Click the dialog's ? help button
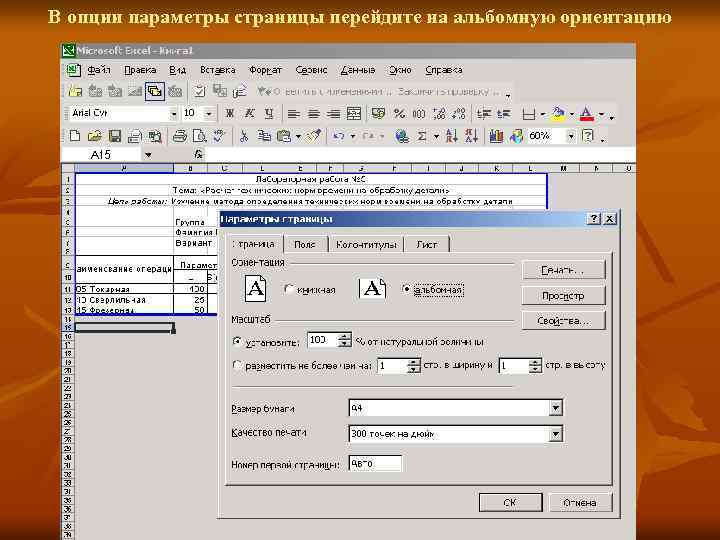The height and width of the screenshot is (540, 720). click(x=593, y=219)
